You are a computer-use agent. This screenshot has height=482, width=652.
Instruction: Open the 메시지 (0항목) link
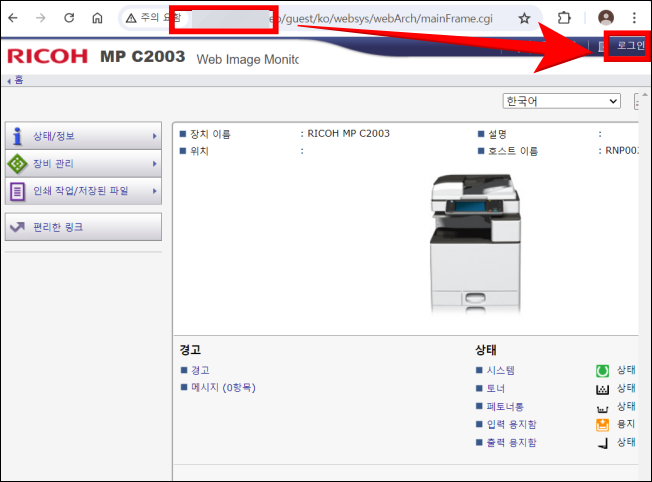coord(223,388)
